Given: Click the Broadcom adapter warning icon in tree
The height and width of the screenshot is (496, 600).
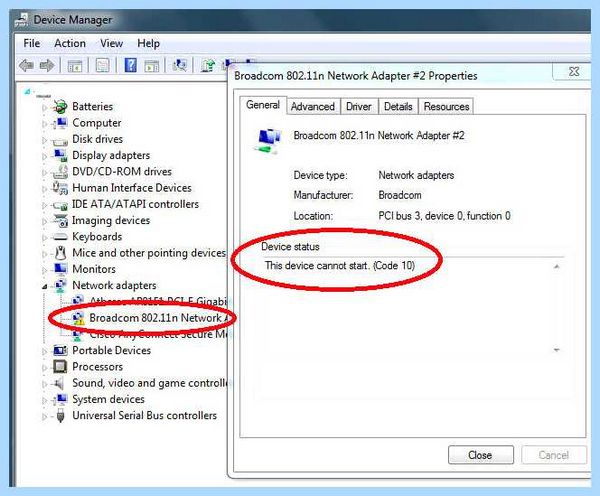Looking at the screenshot, I should coord(78,318).
